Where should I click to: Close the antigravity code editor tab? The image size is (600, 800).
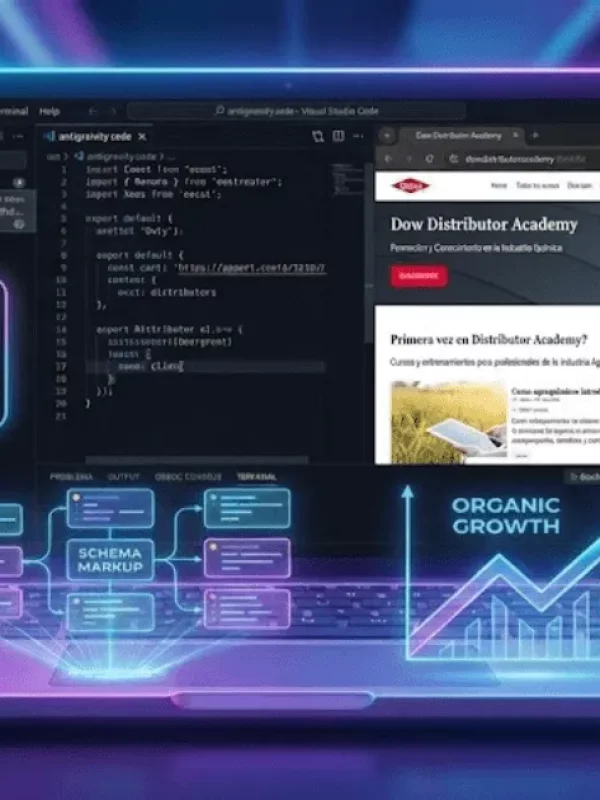click(x=142, y=137)
